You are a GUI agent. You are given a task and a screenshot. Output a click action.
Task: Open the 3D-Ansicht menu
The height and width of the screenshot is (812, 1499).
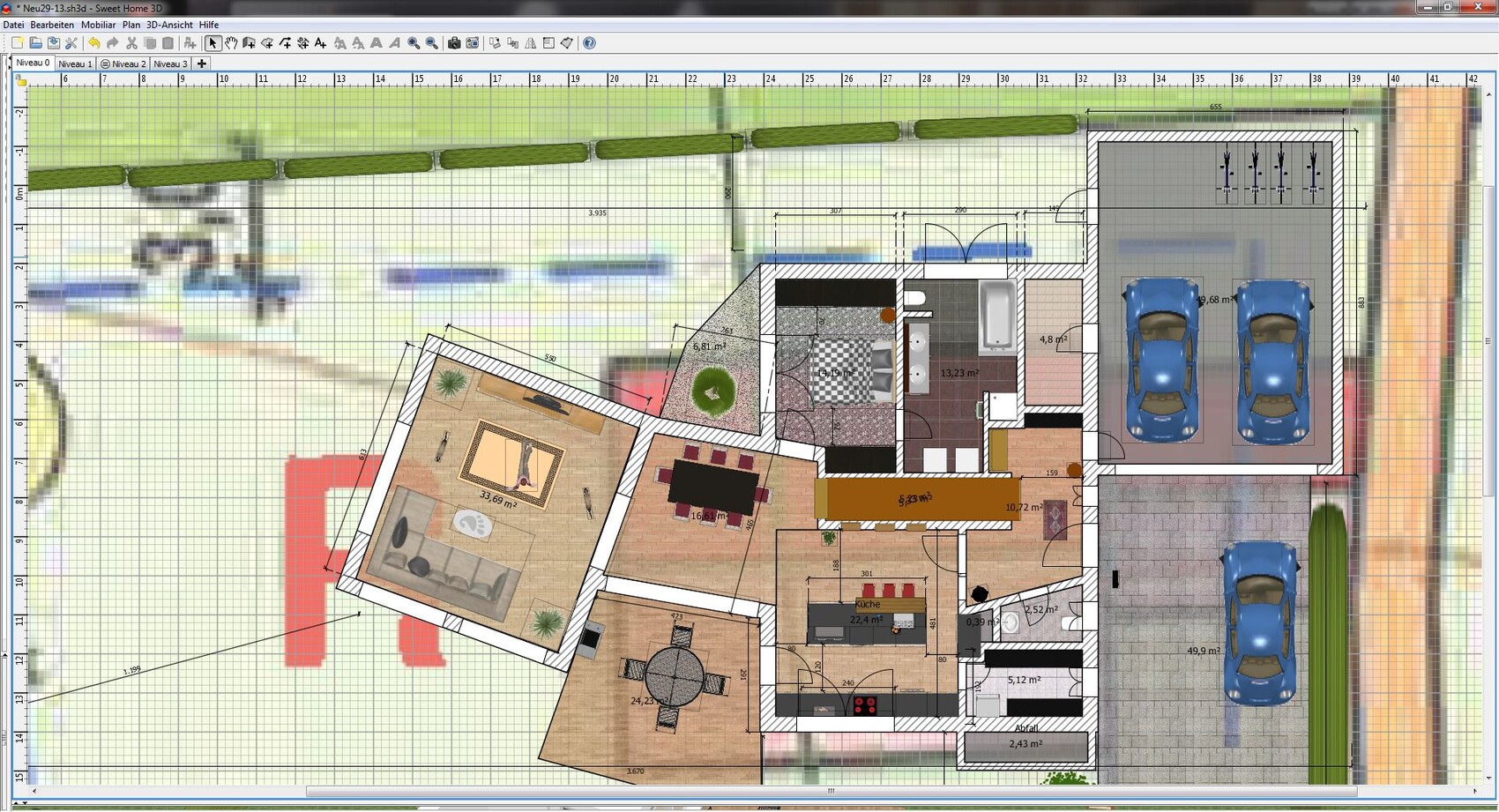169,25
